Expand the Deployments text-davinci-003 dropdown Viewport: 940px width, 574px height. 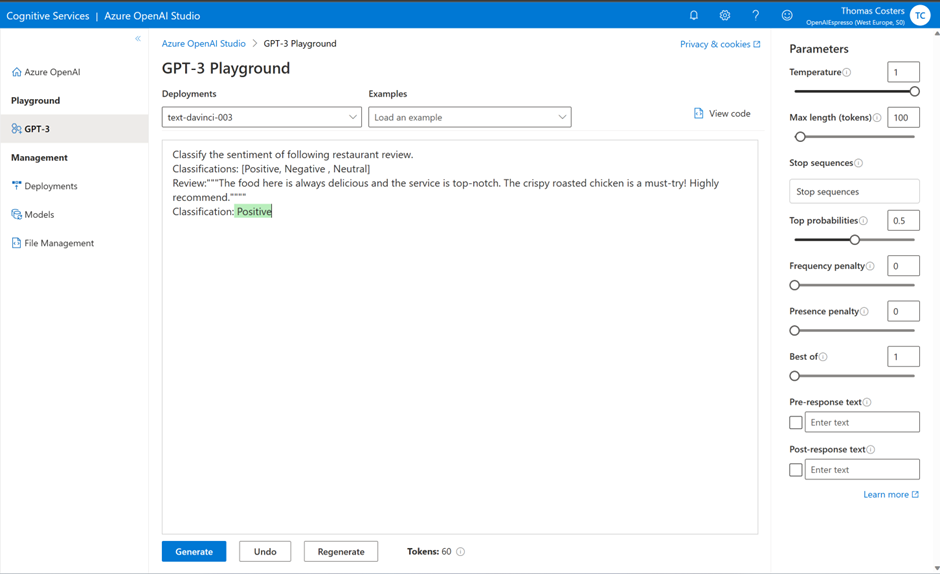coord(261,117)
